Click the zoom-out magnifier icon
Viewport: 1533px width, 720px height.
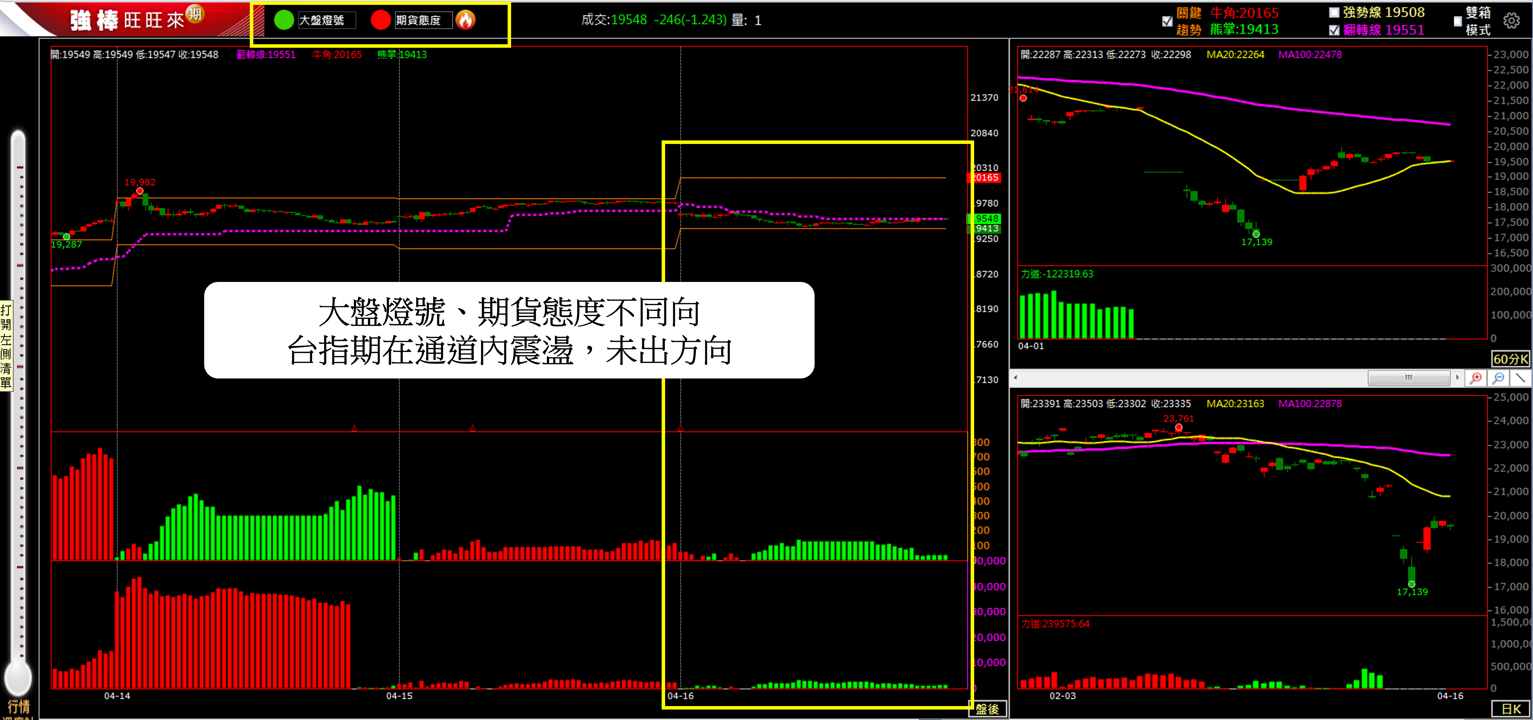(x=1498, y=379)
